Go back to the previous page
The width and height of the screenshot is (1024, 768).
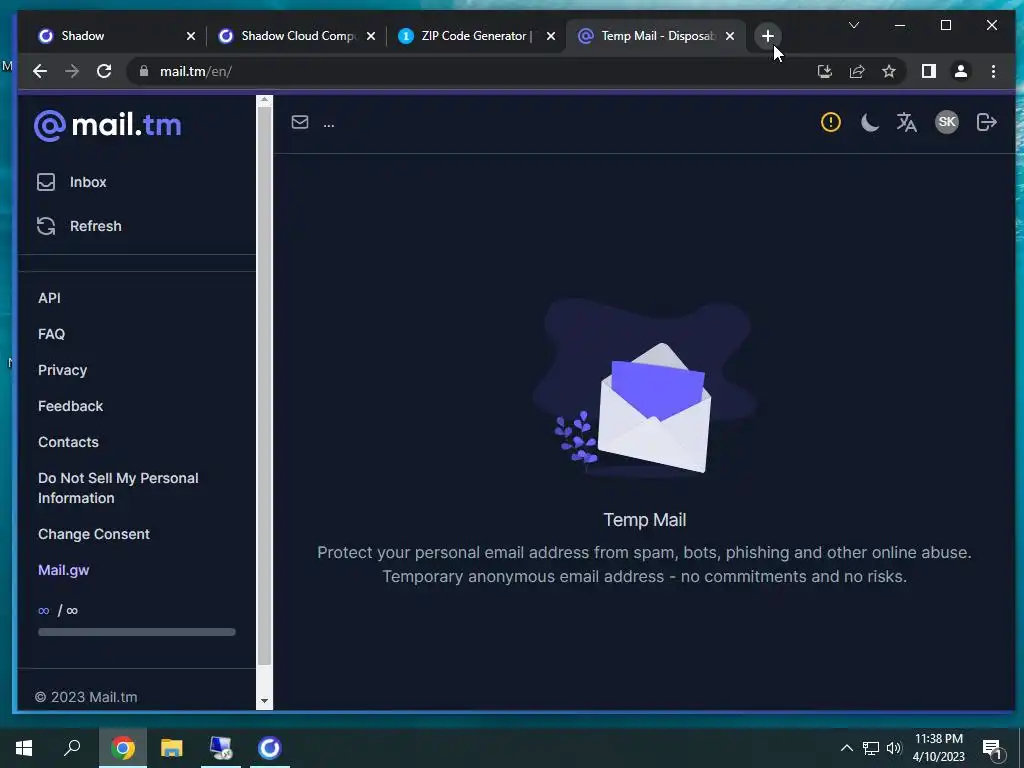pyautogui.click(x=40, y=71)
